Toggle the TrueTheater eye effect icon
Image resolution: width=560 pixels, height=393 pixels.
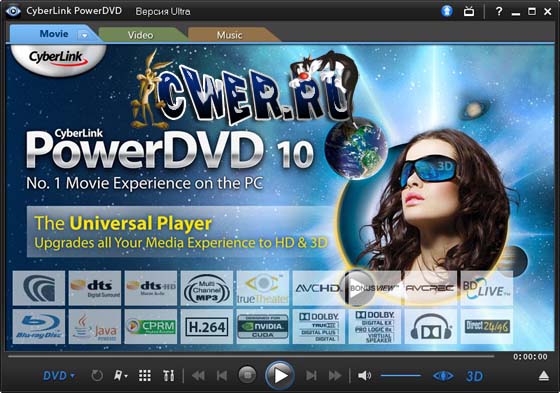(443, 376)
